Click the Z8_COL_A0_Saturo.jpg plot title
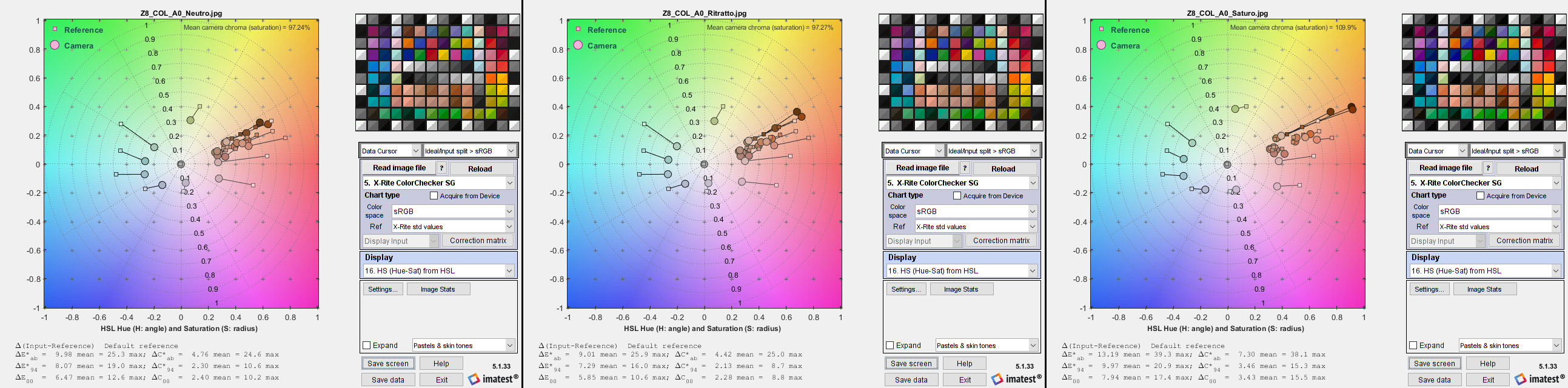The height and width of the screenshot is (388, 1568). tap(1228, 13)
